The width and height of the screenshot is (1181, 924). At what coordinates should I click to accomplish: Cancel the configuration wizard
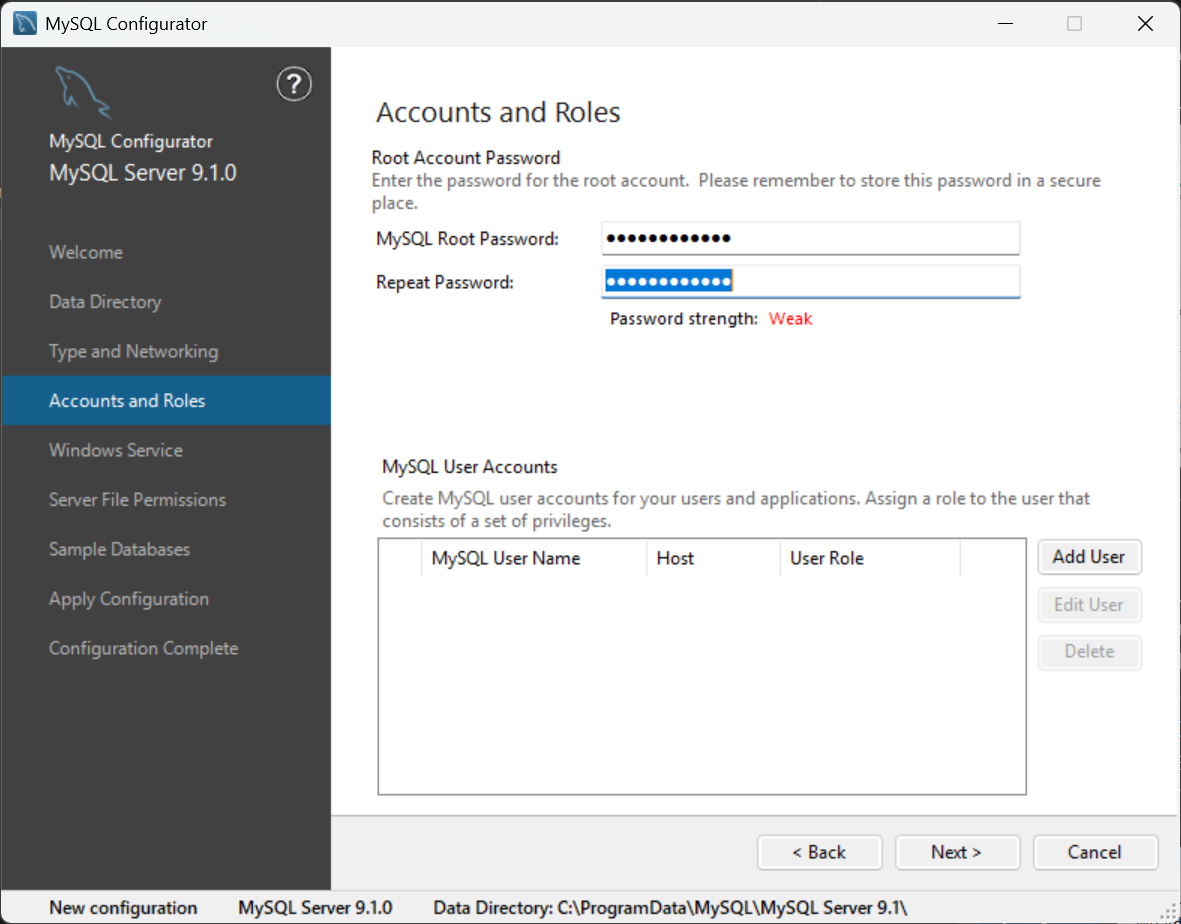(x=1095, y=852)
